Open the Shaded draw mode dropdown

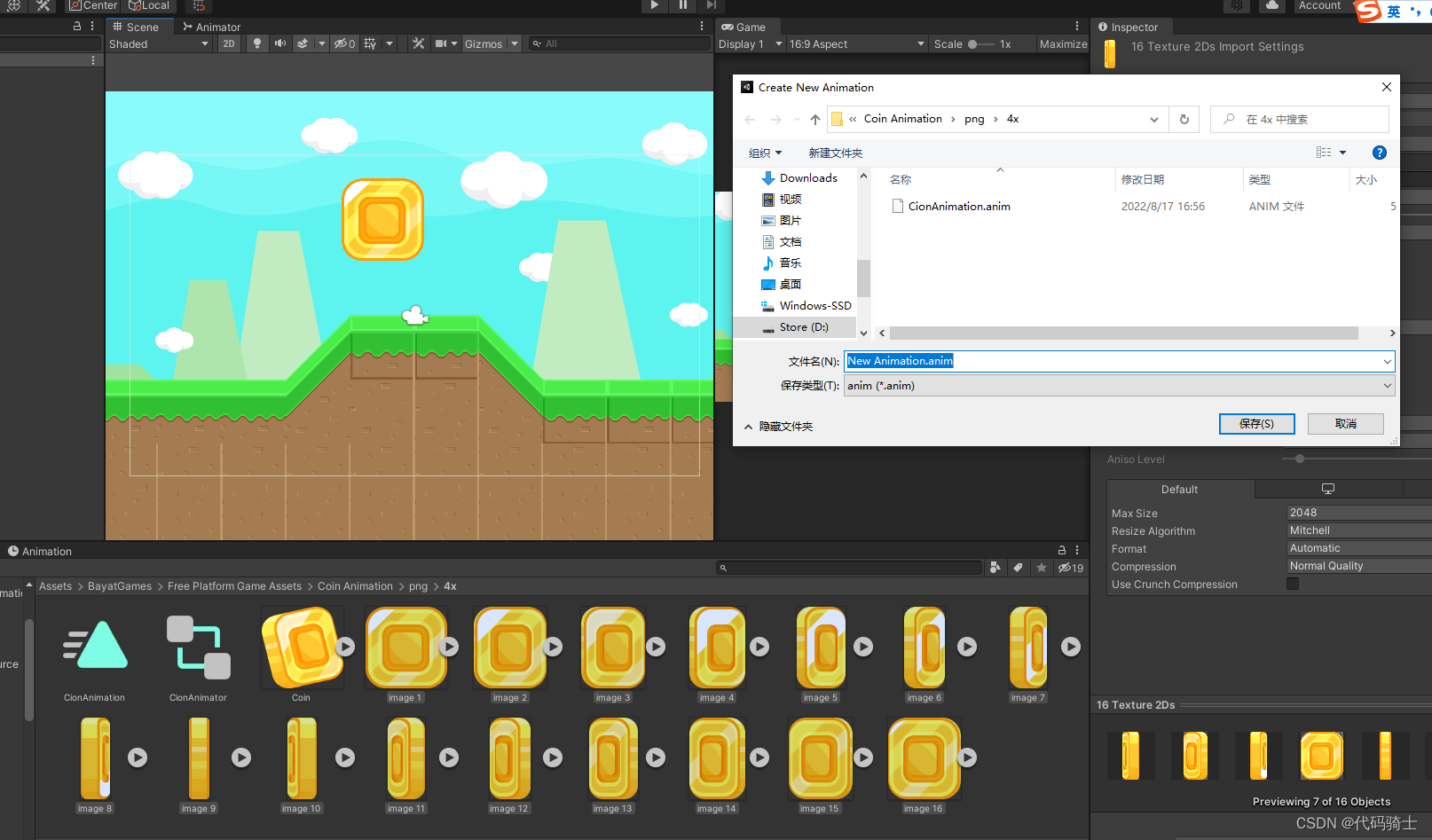[x=158, y=43]
